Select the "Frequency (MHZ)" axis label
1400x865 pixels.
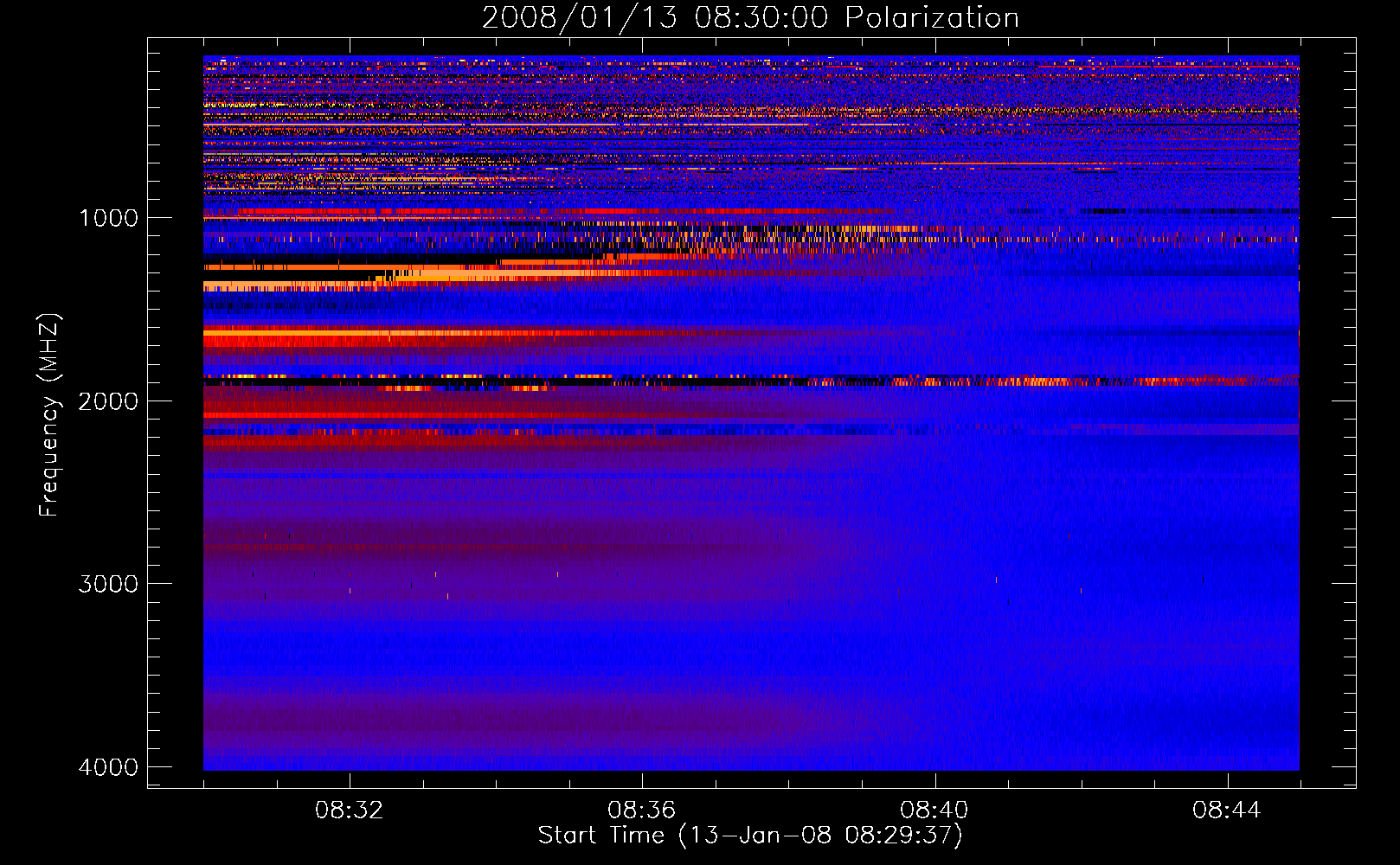49,415
